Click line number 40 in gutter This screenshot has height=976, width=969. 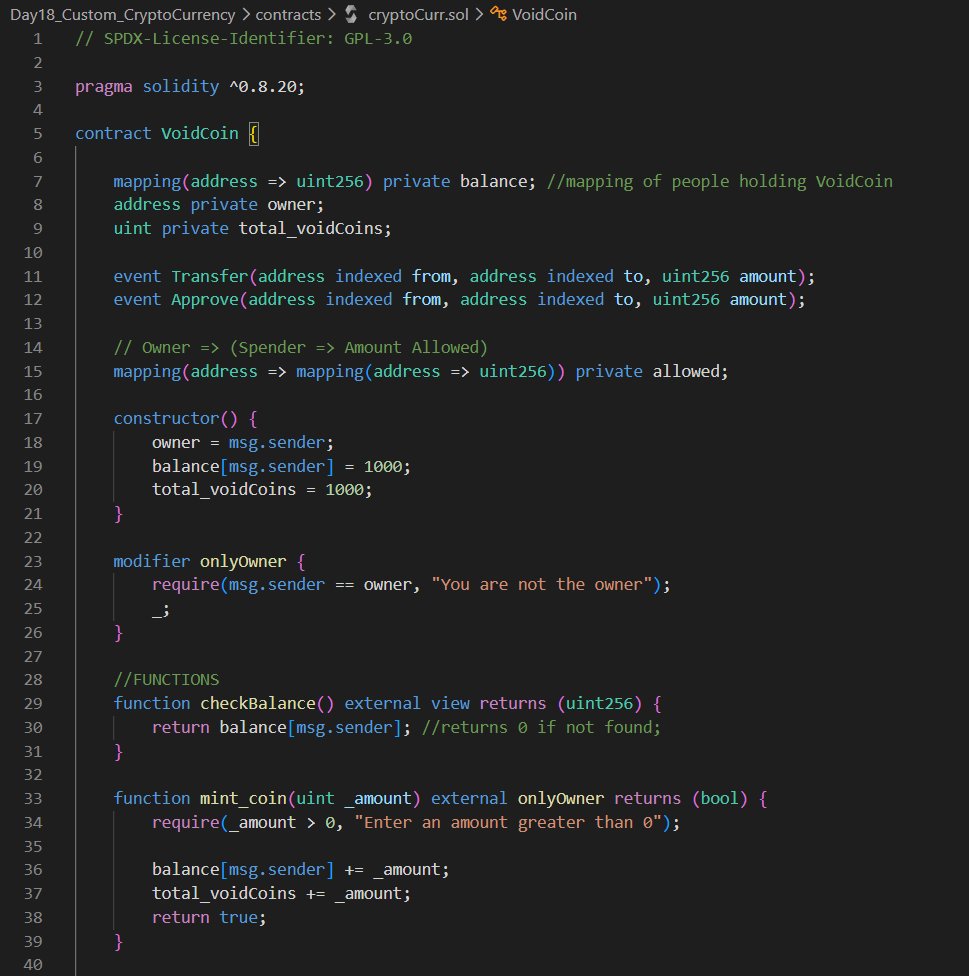(x=33, y=965)
